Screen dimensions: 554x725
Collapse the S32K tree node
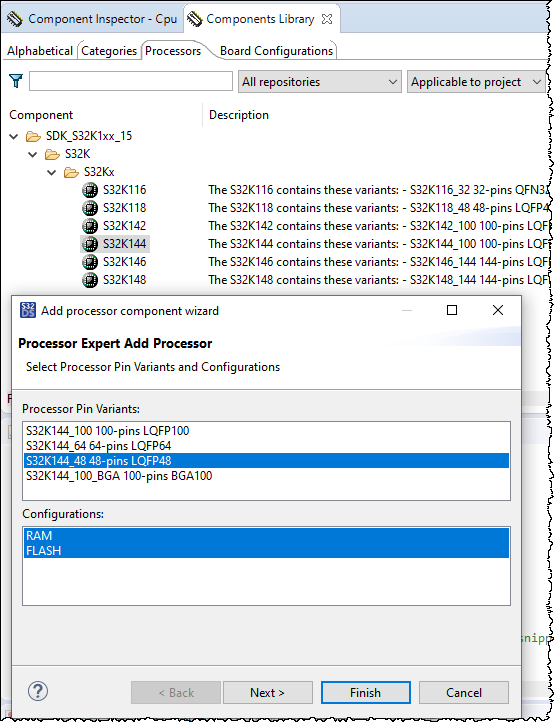[33, 154]
